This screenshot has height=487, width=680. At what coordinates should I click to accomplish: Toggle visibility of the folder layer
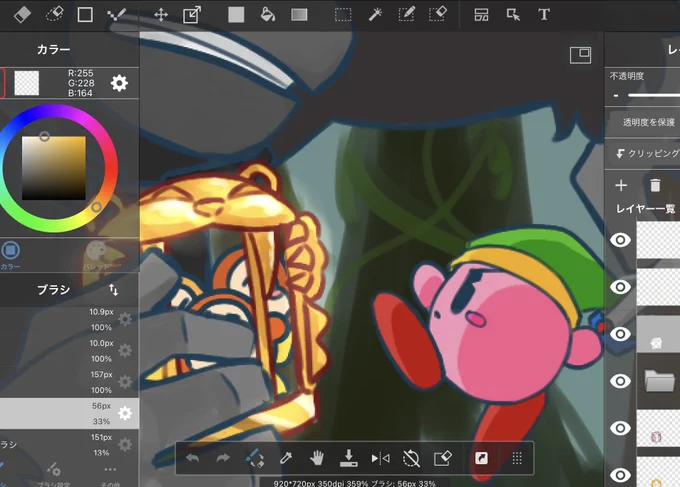(620, 381)
